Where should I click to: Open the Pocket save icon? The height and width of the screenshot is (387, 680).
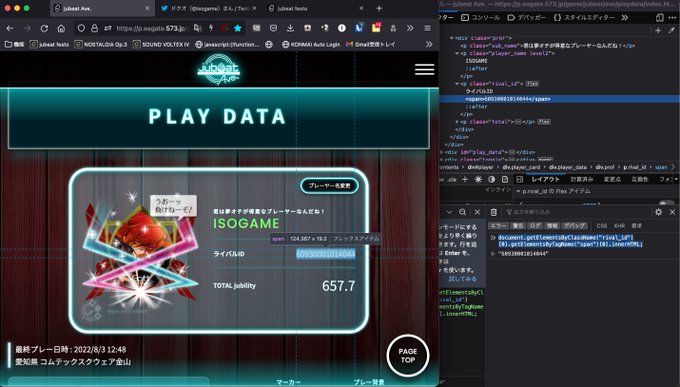(x=273, y=28)
